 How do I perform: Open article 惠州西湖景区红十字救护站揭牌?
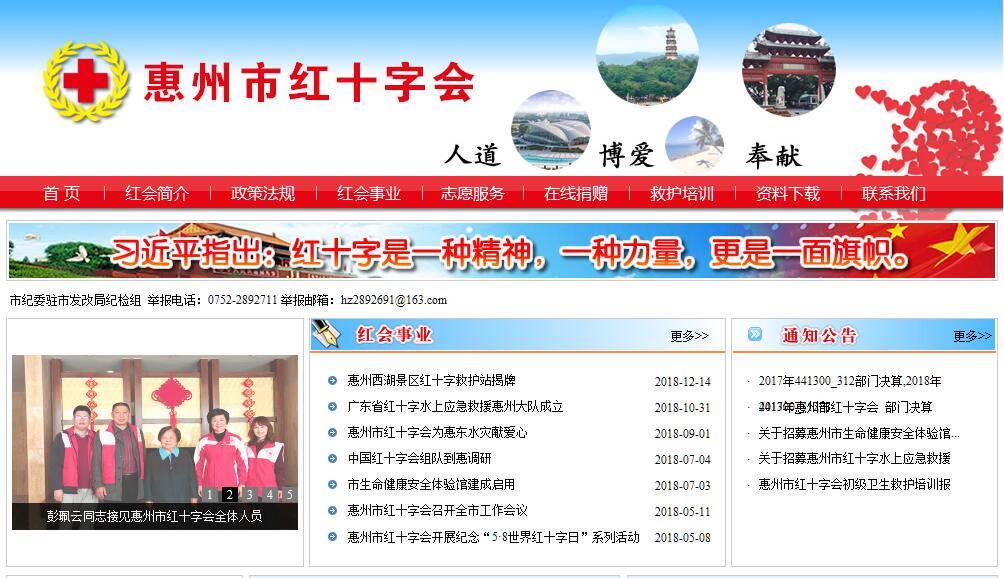(x=432, y=380)
